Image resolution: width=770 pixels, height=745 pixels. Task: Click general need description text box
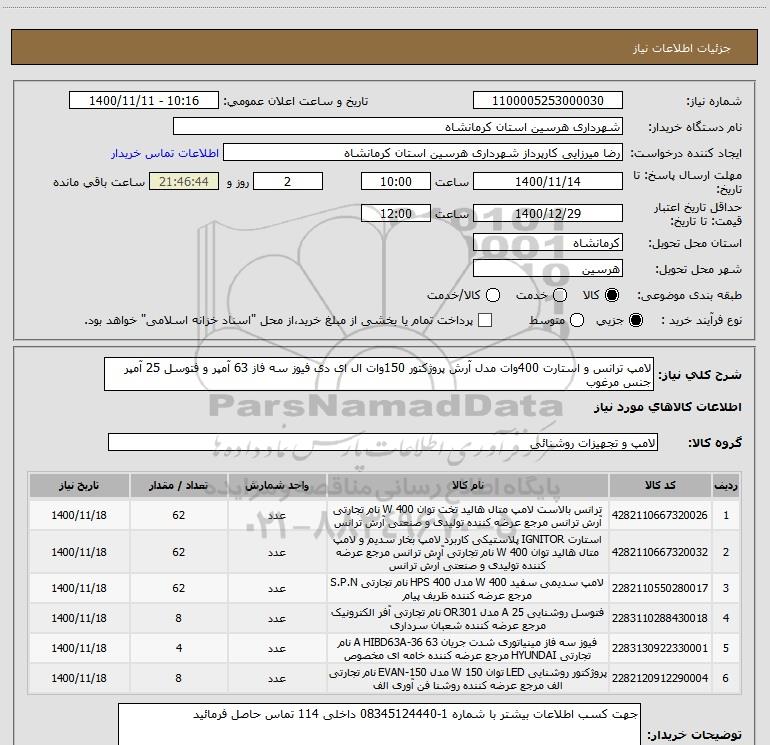tap(379, 375)
